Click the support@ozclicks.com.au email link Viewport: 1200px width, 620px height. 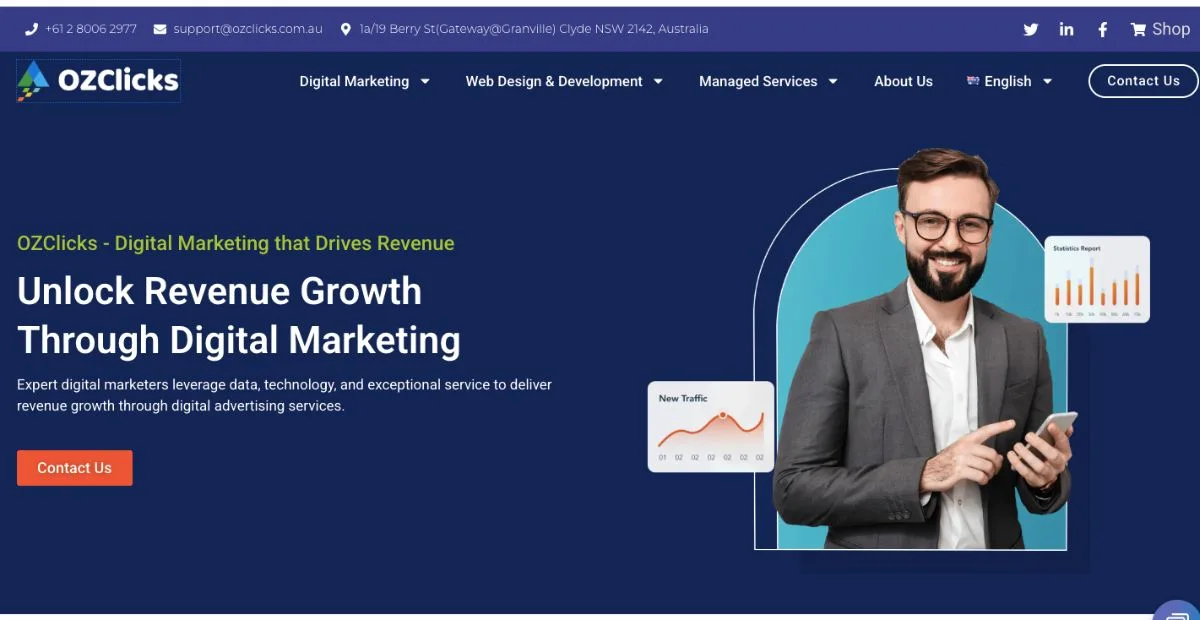[x=247, y=29]
